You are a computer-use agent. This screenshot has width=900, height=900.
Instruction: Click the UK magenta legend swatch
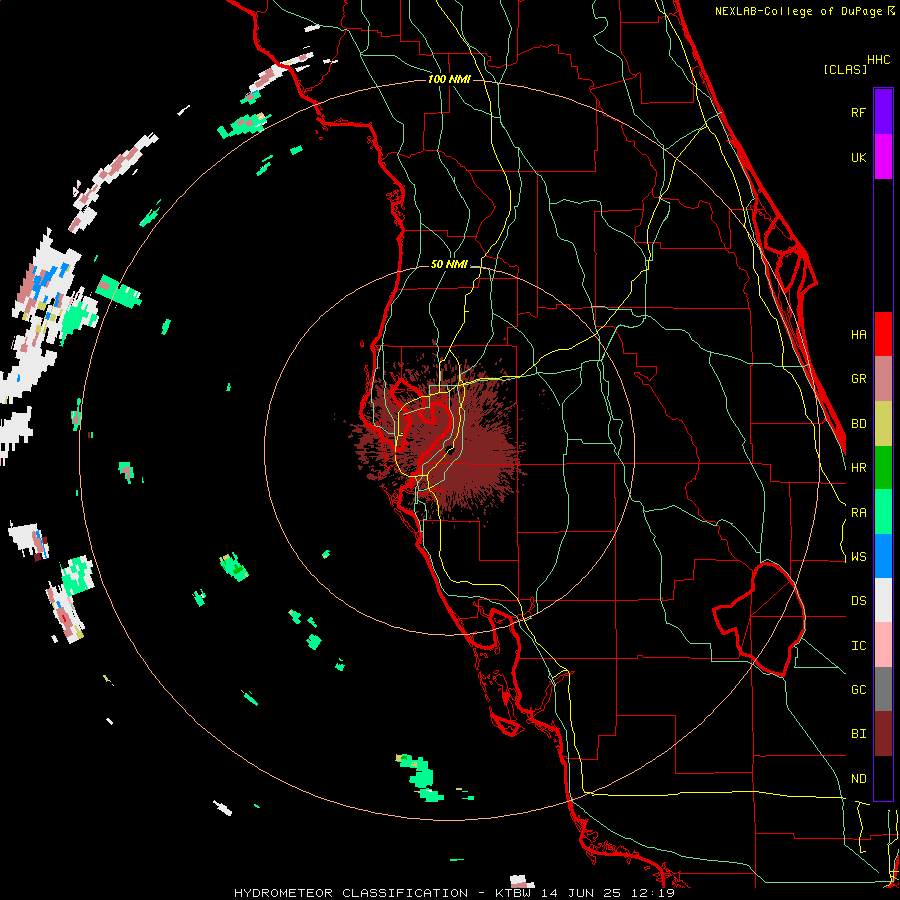pos(883,157)
